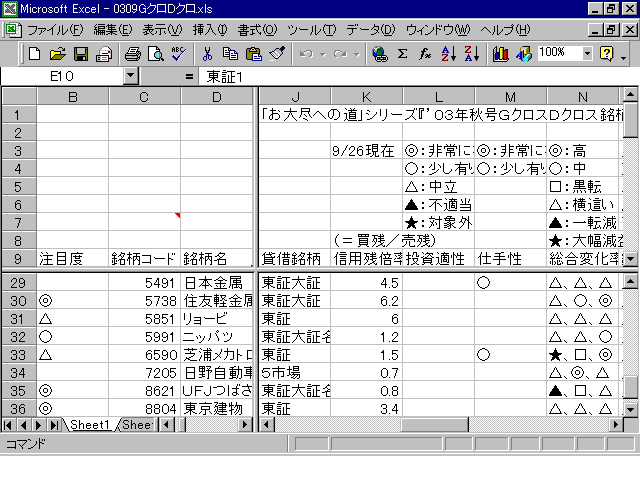Open the データ(D) menu
Image resolution: width=640 pixels, height=480 pixels.
(371, 30)
